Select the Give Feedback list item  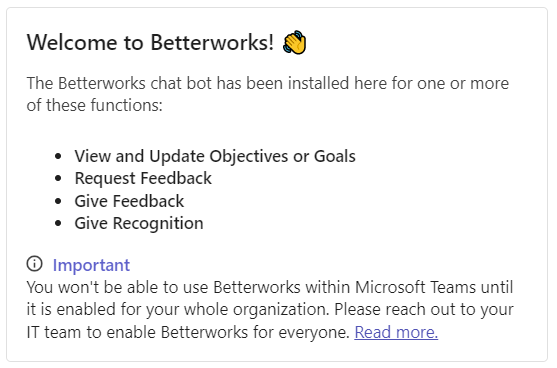coord(129,201)
